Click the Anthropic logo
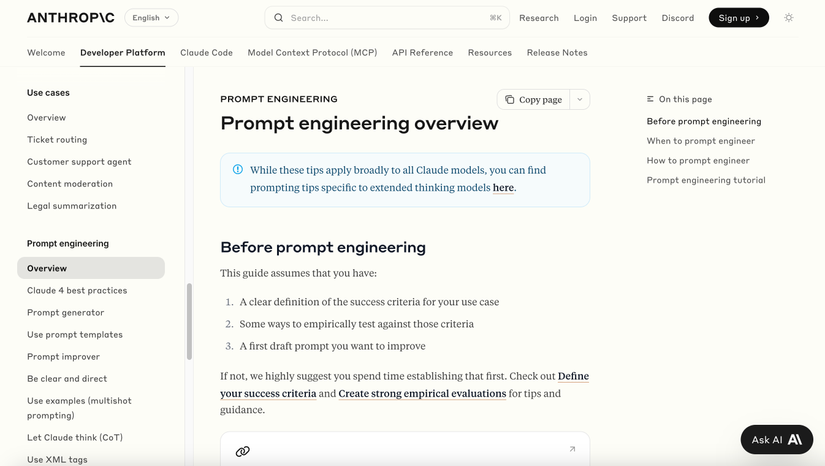 click(x=71, y=18)
